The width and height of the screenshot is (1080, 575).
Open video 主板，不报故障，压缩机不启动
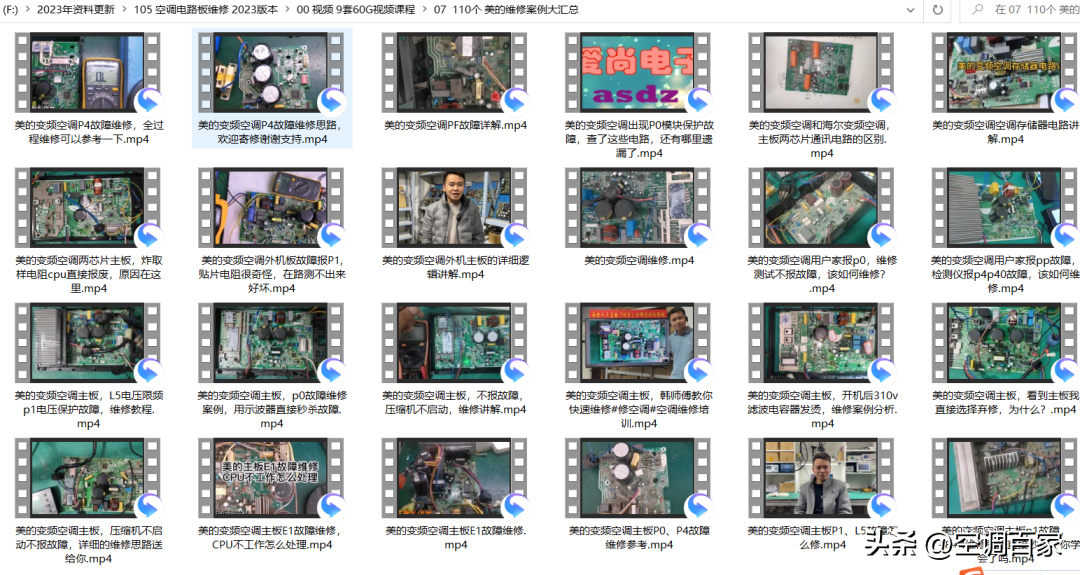(455, 343)
